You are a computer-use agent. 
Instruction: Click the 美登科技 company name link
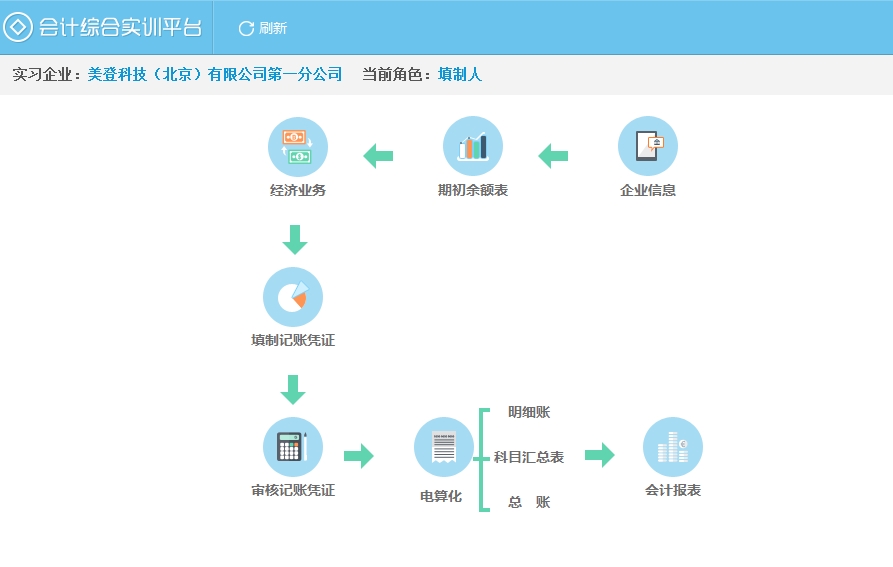pos(215,74)
